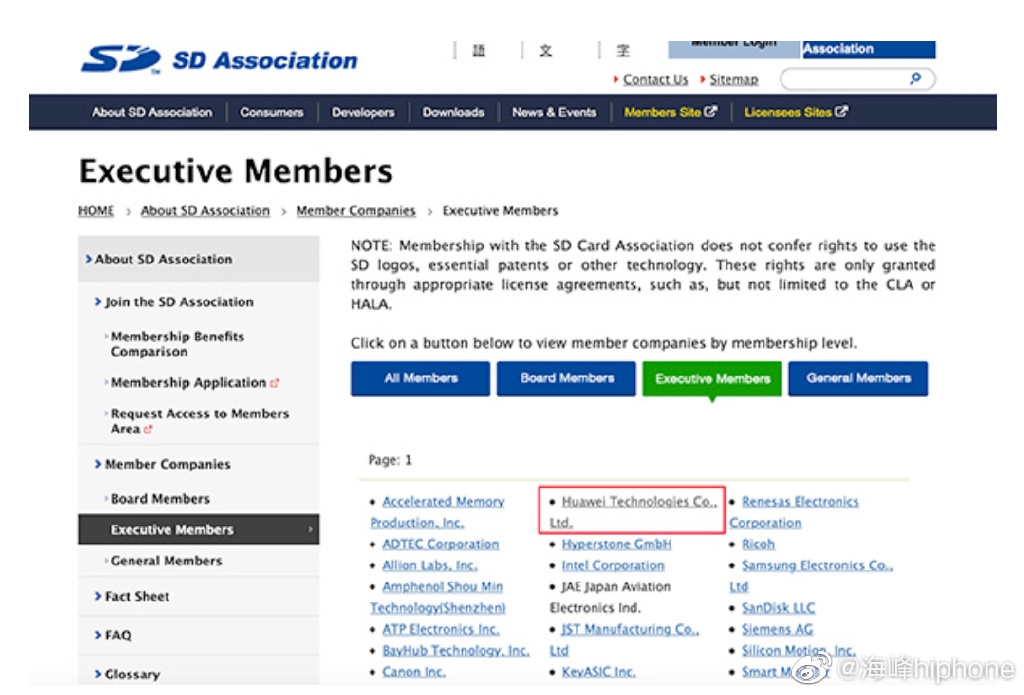Open General Members sidebar link

166,561
